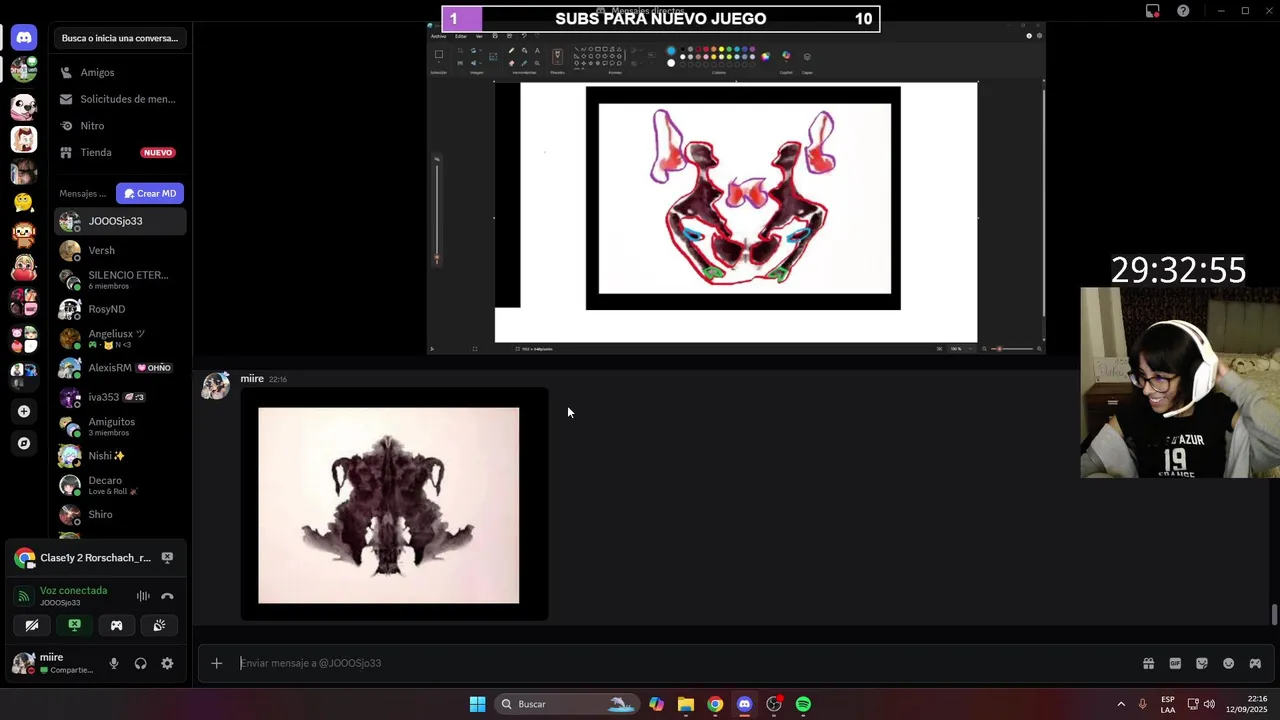Screen dimensions: 1280x720
Task: Open the apps controller icon in message bar
Action: click(1255, 663)
